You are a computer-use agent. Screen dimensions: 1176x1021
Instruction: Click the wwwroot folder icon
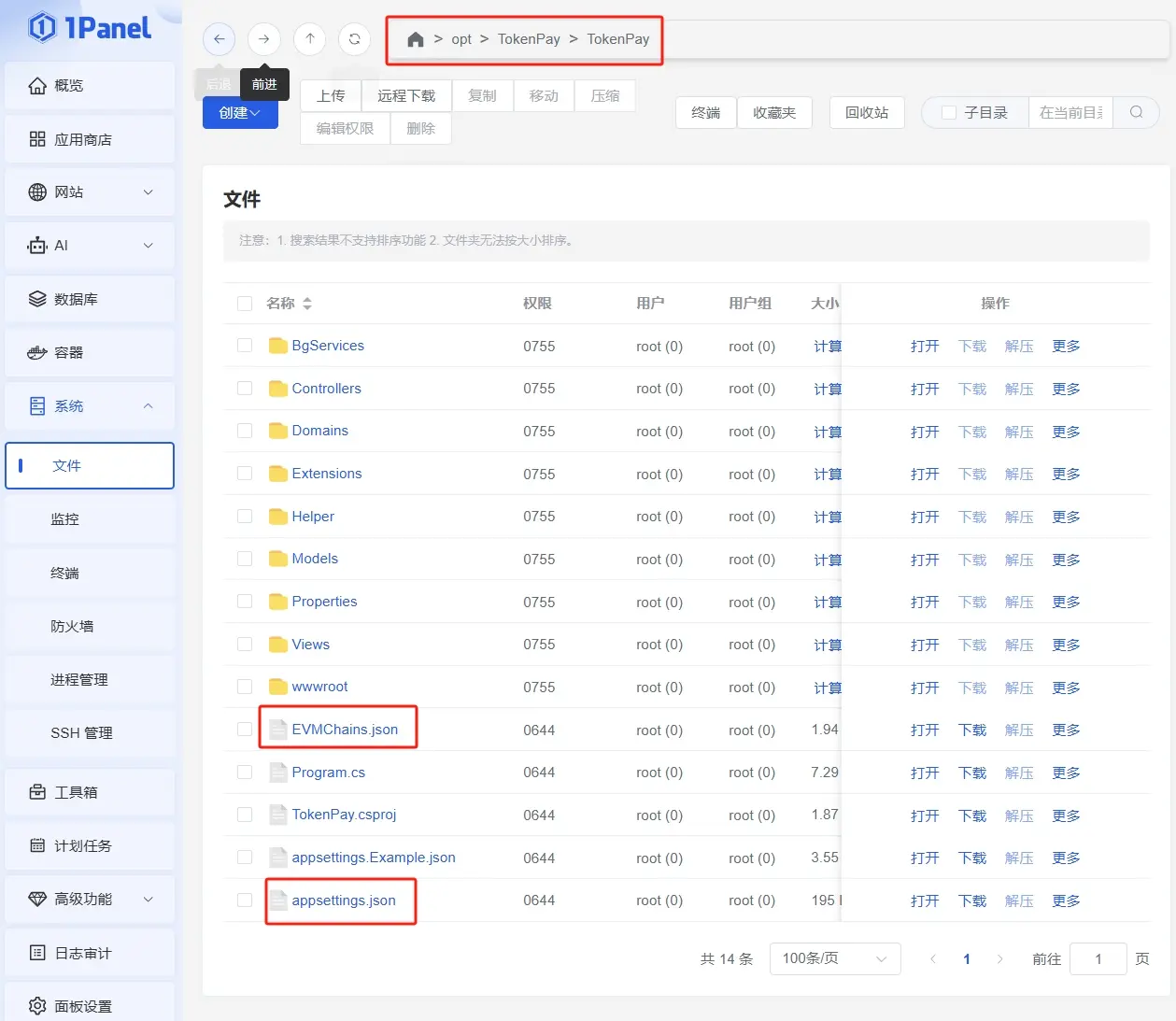277,687
